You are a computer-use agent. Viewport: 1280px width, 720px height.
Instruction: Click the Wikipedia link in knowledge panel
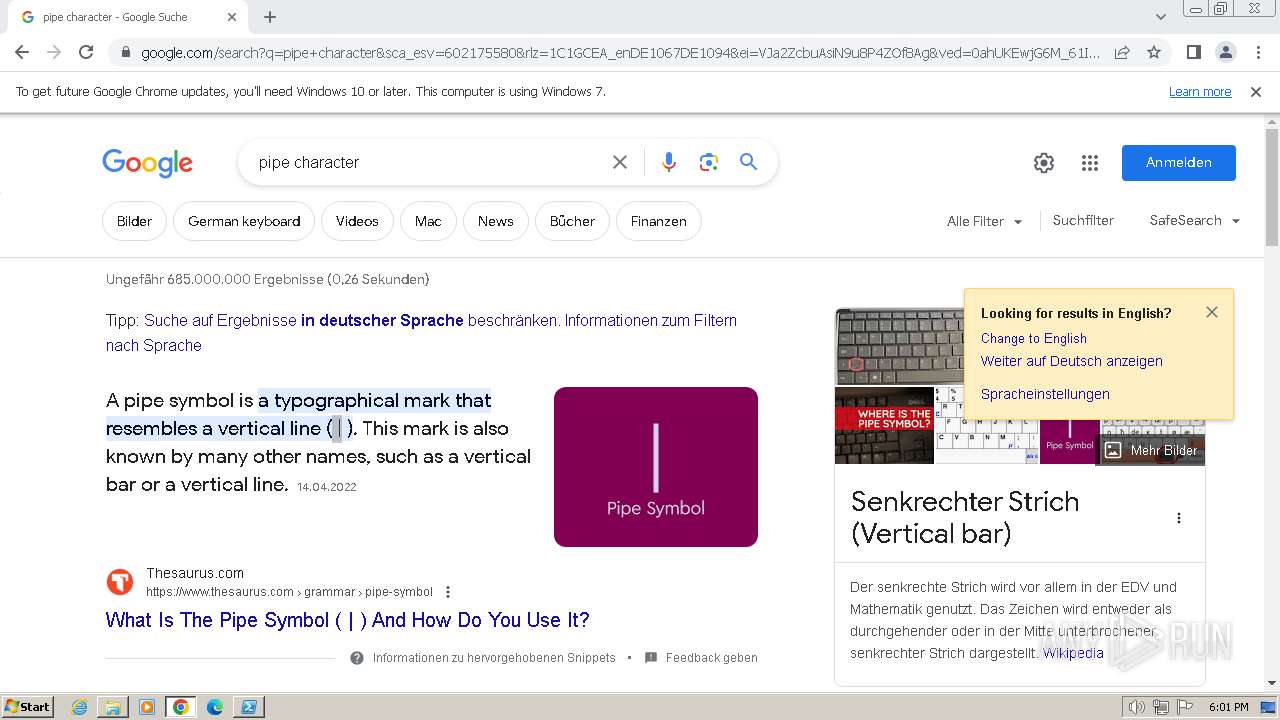[1073, 653]
